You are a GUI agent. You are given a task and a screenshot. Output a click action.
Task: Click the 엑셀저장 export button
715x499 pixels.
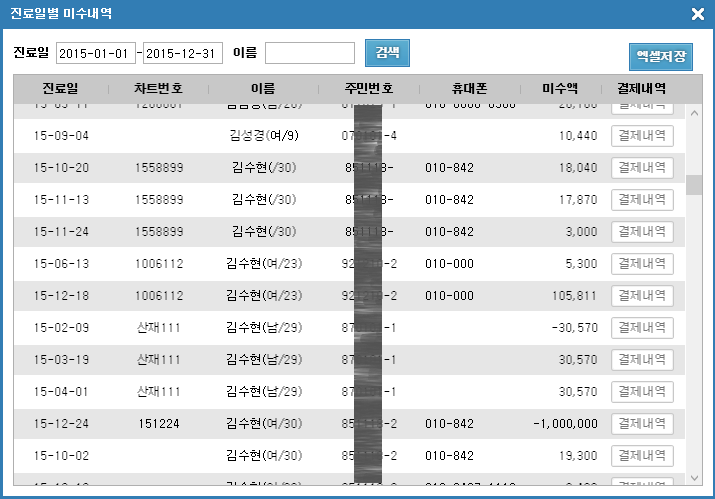point(660,57)
